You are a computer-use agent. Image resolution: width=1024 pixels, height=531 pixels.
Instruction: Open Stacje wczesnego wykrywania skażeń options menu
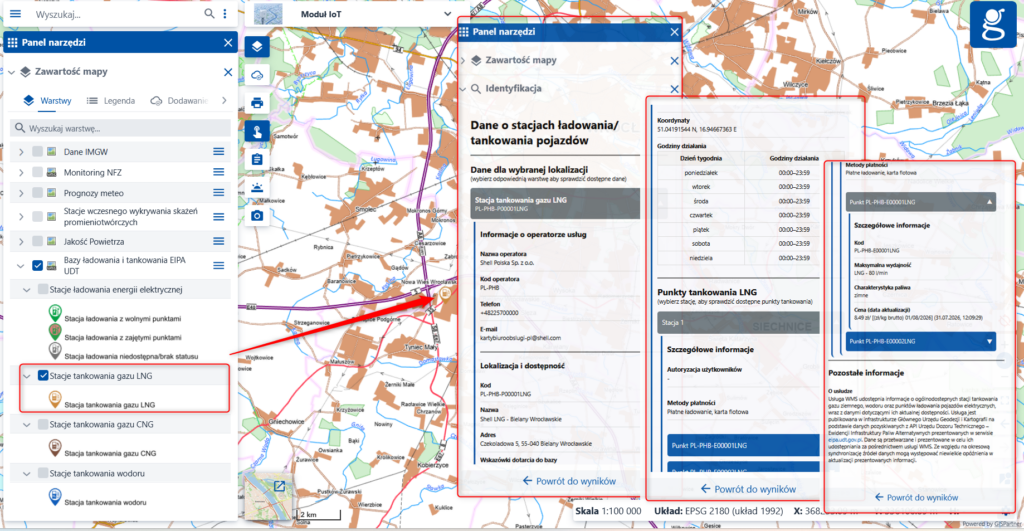click(x=219, y=216)
